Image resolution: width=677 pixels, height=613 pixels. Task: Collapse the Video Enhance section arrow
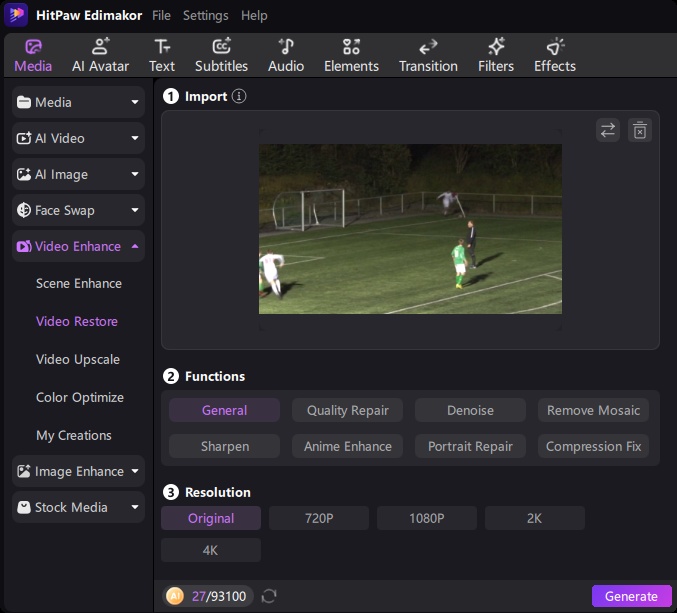click(135, 246)
